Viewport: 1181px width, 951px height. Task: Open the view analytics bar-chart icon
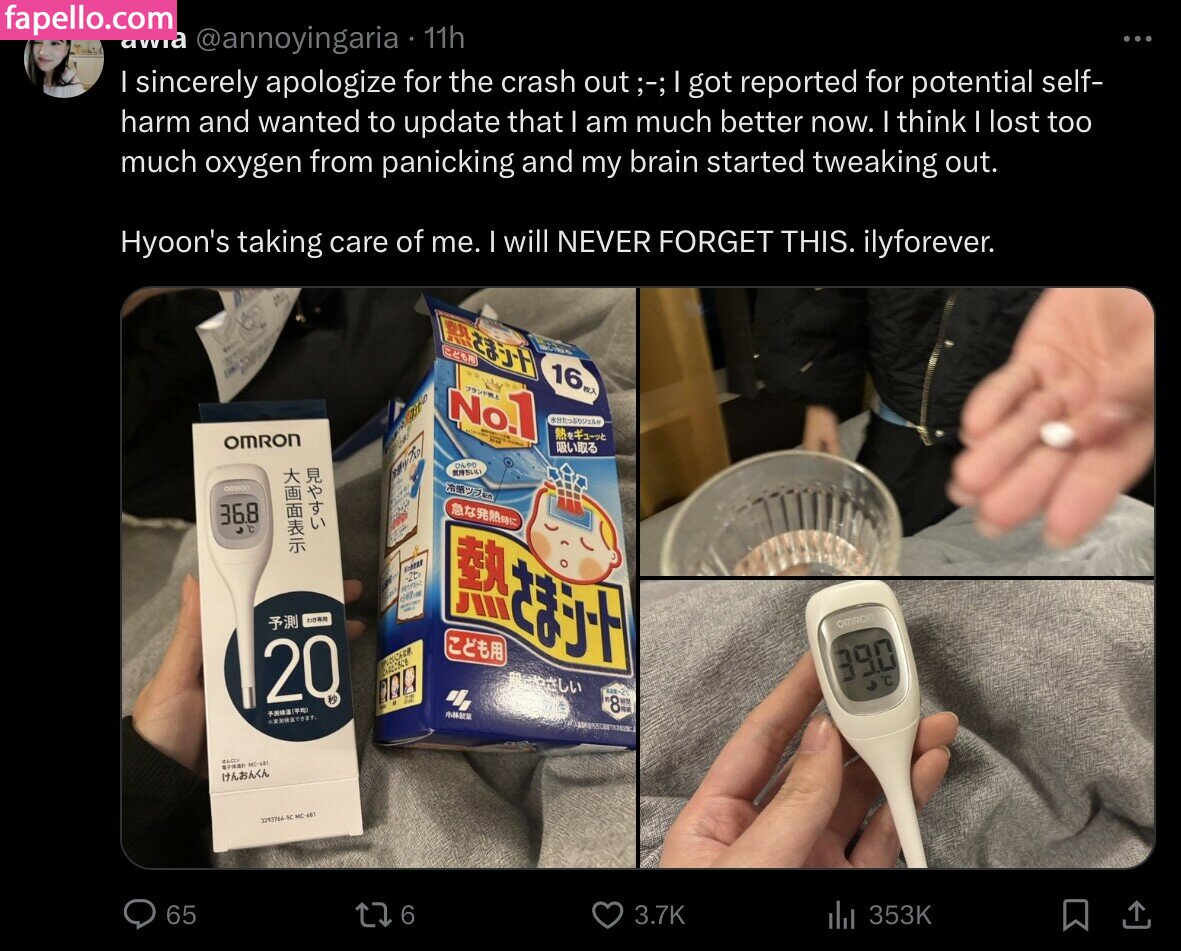point(841,915)
